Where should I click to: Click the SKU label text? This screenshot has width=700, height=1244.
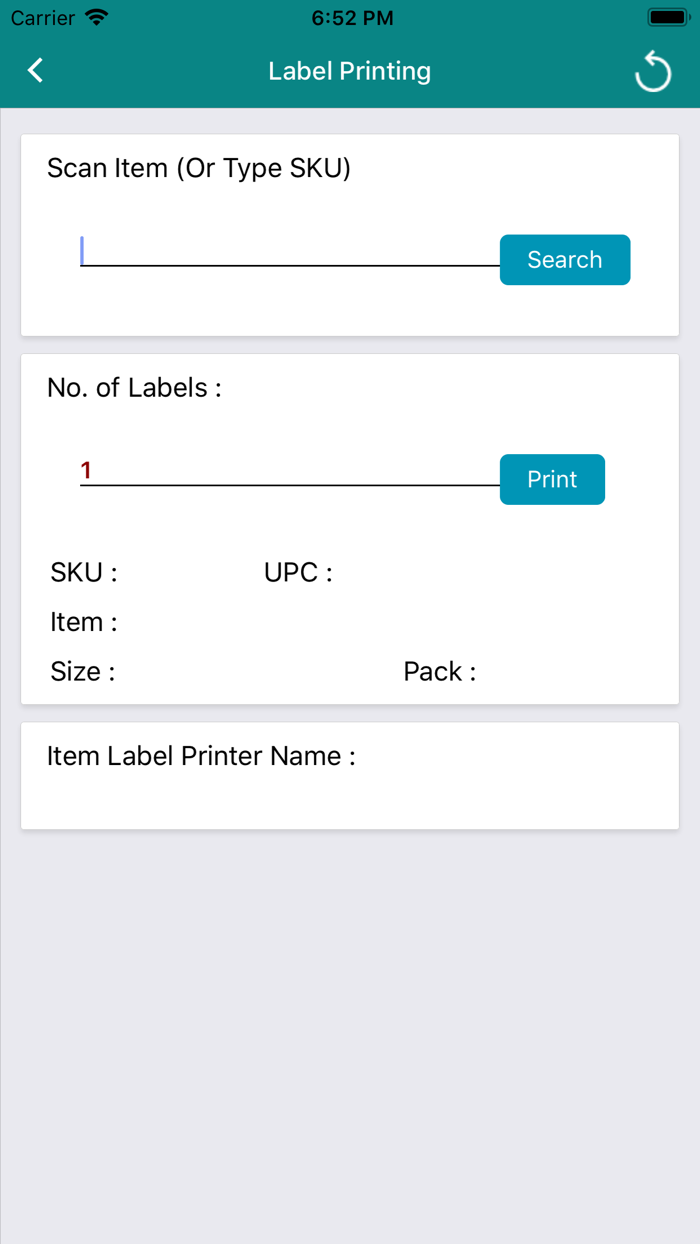pos(84,571)
